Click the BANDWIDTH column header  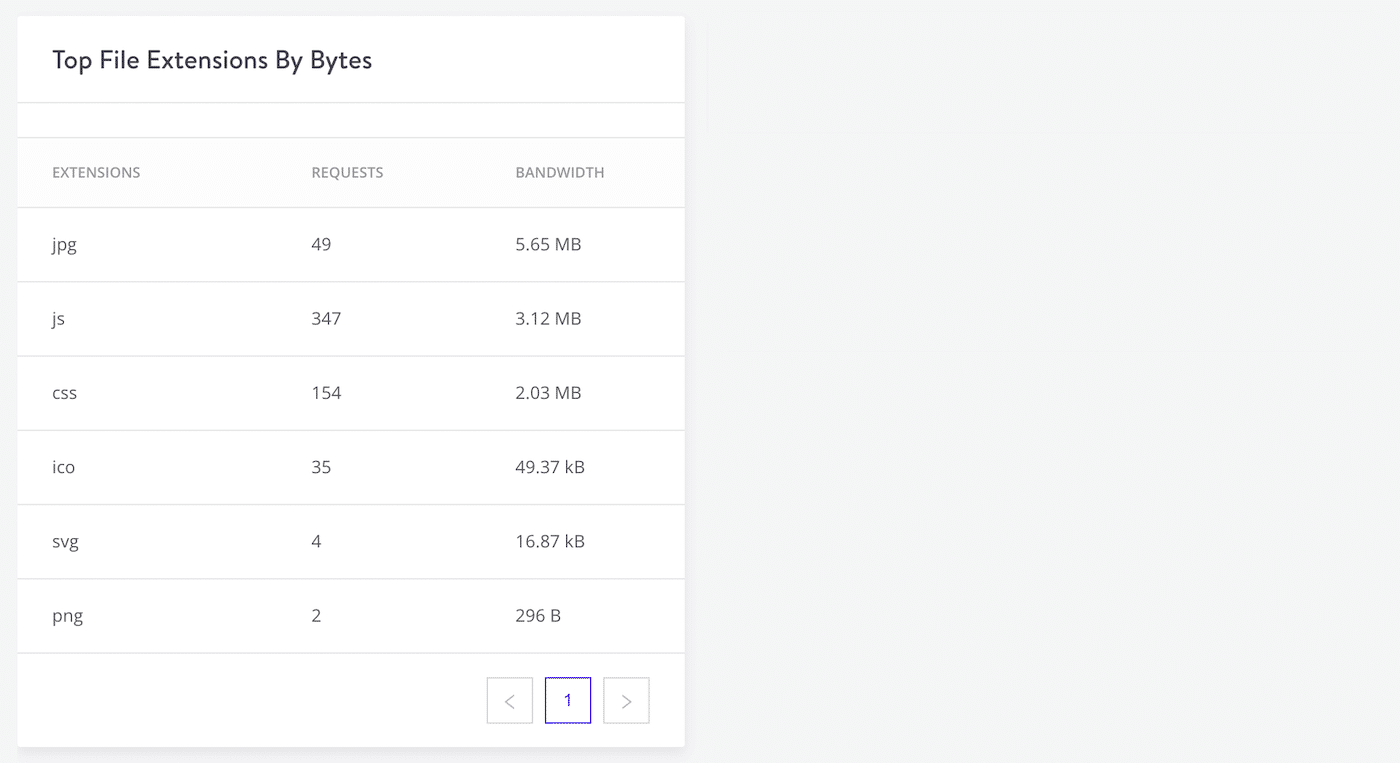559,172
